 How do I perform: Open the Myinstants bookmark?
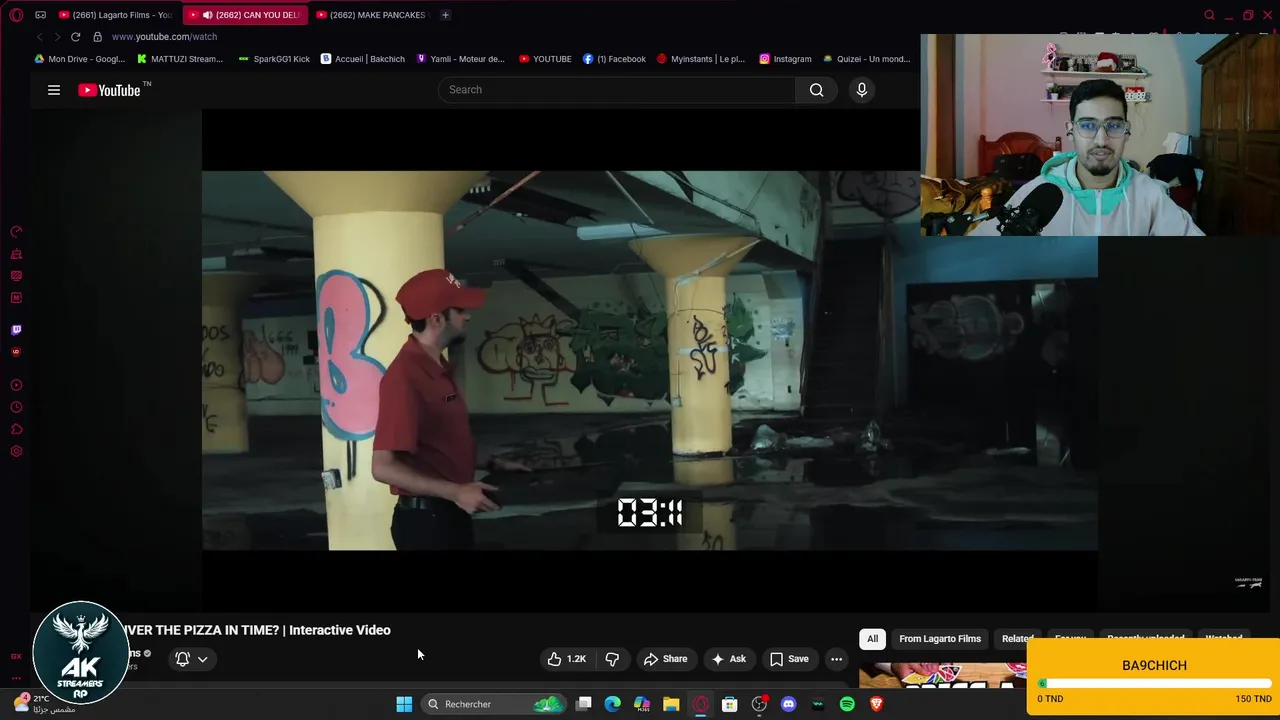coord(700,59)
